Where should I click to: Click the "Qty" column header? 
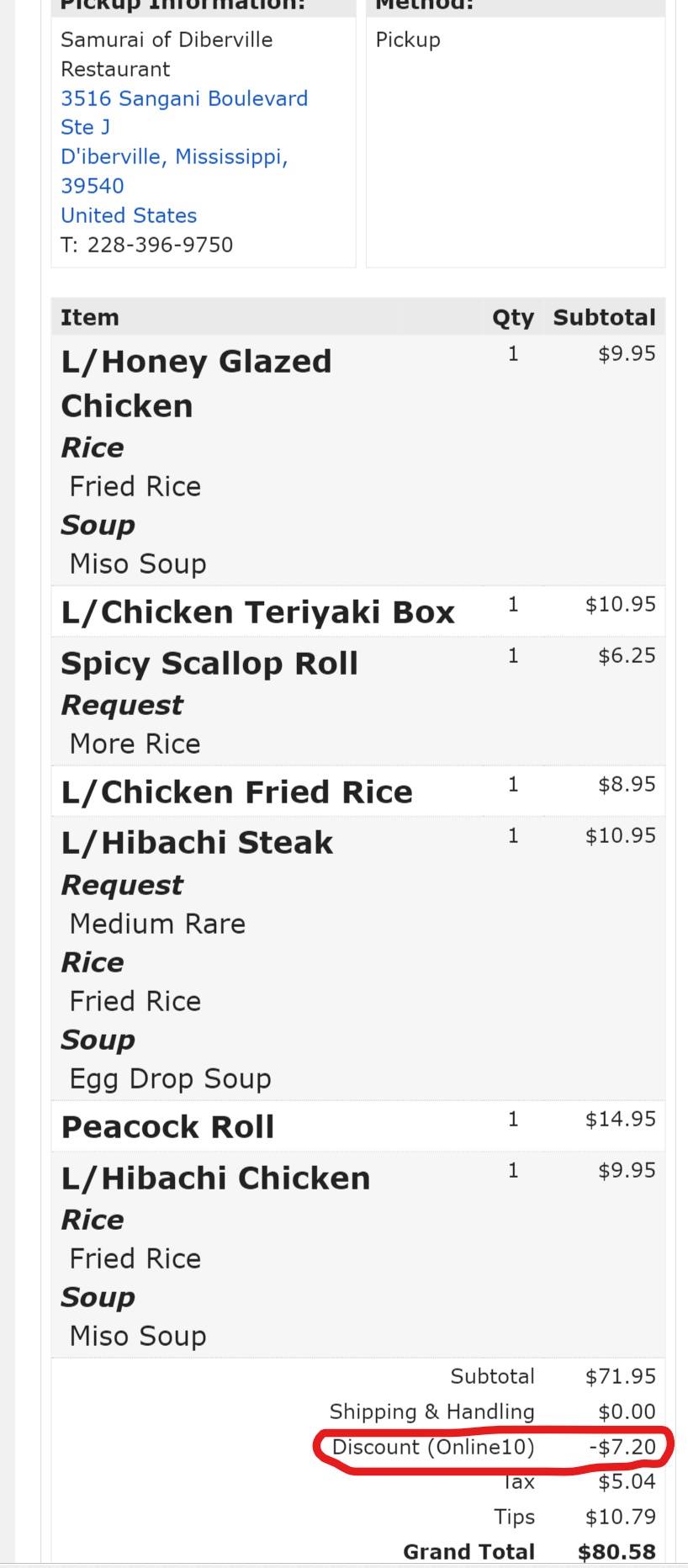[512, 318]
